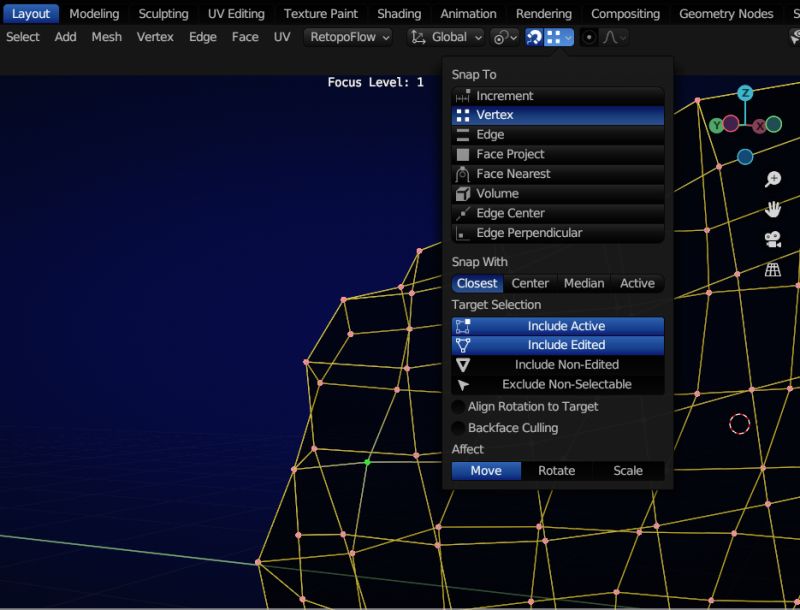Toggle Include Non-Edited target selection
Viewport: 800px width, 610px height.
pos(557,364)
